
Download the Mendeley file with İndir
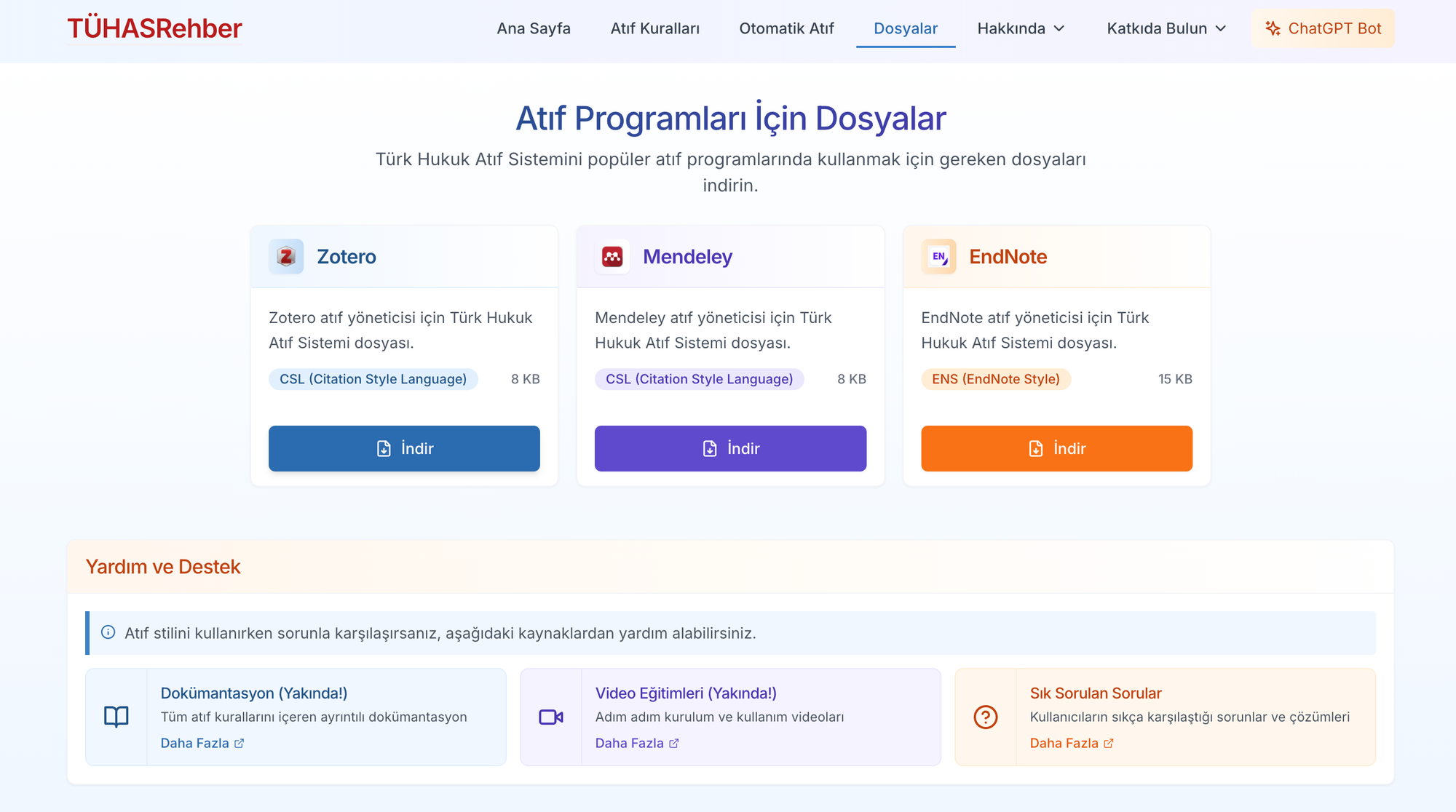click(730, 448)
